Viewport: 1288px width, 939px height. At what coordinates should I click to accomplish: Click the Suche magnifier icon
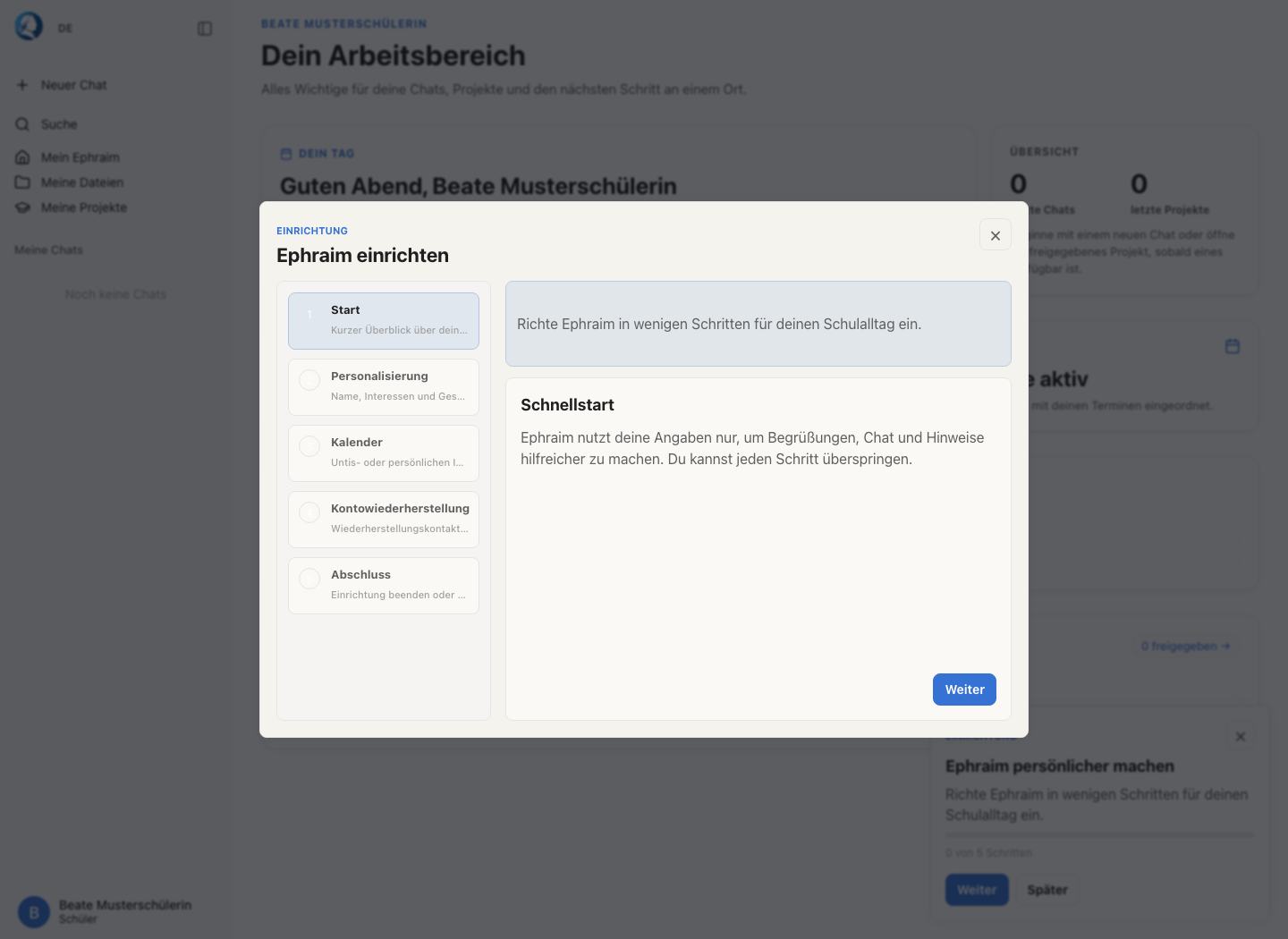(x=22, y=124)
